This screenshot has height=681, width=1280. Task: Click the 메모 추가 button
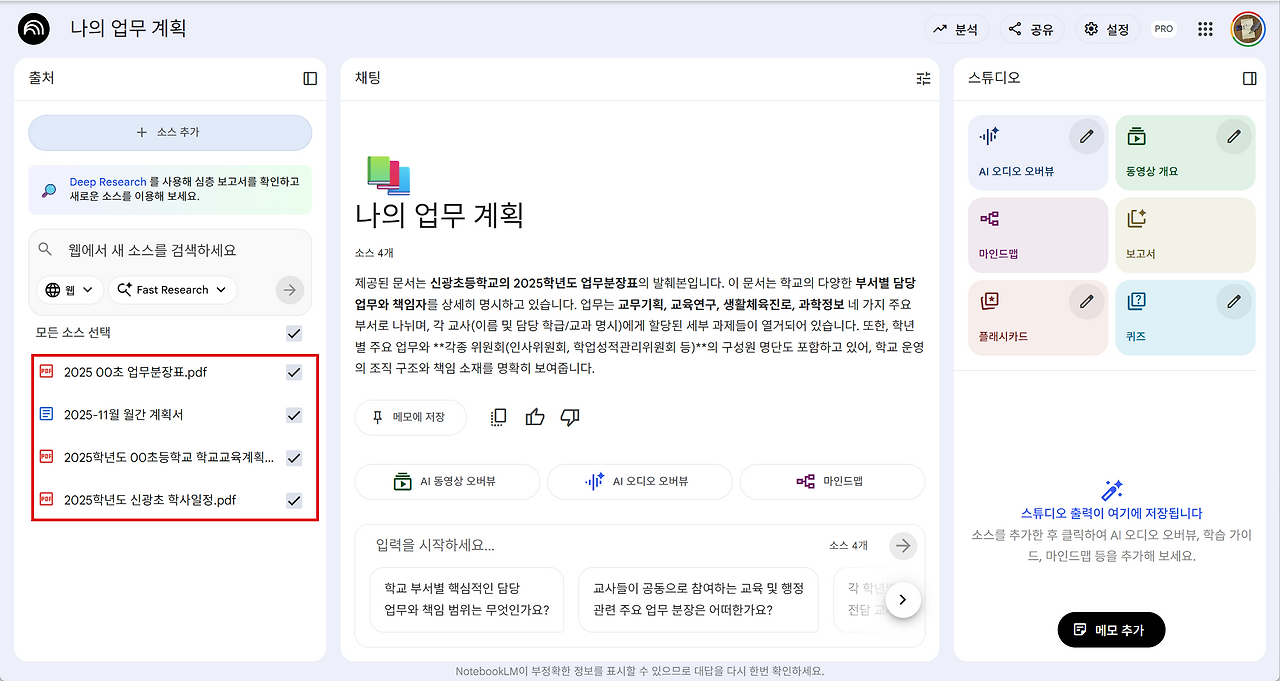(1111, 630)
